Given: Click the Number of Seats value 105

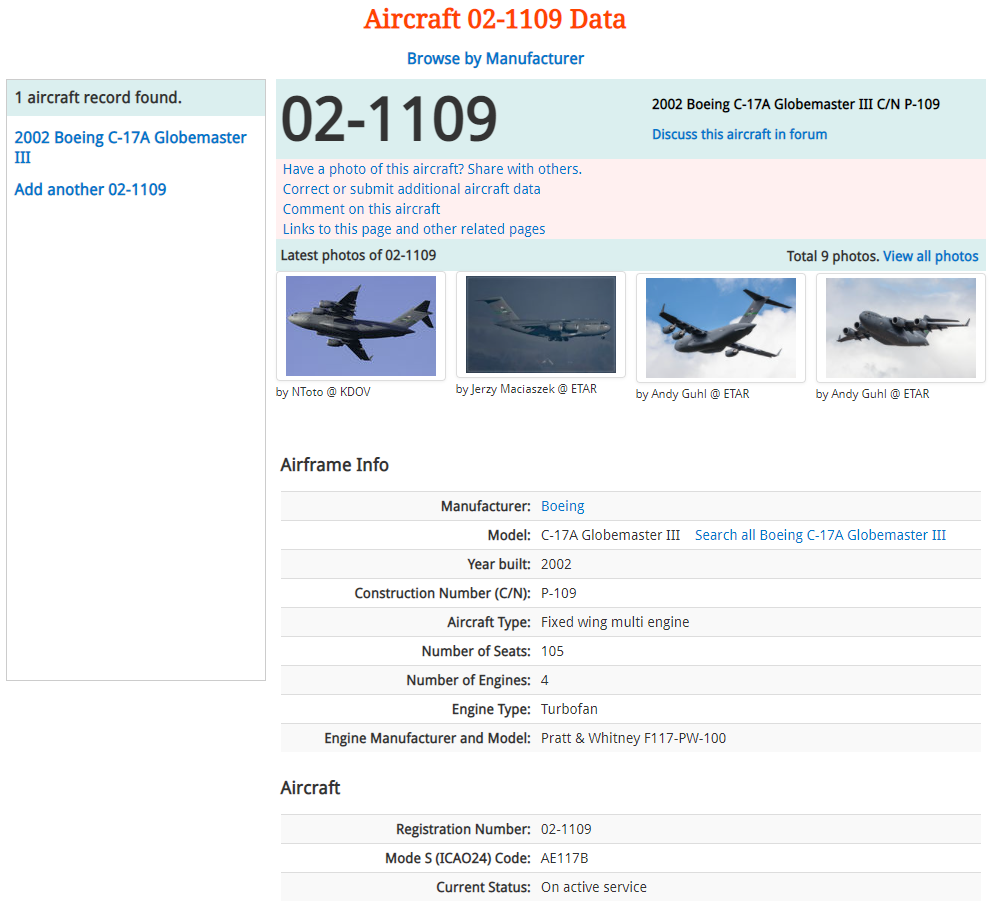Looking at the screenshot, I should pyautogui.click(x=552, y=651).
